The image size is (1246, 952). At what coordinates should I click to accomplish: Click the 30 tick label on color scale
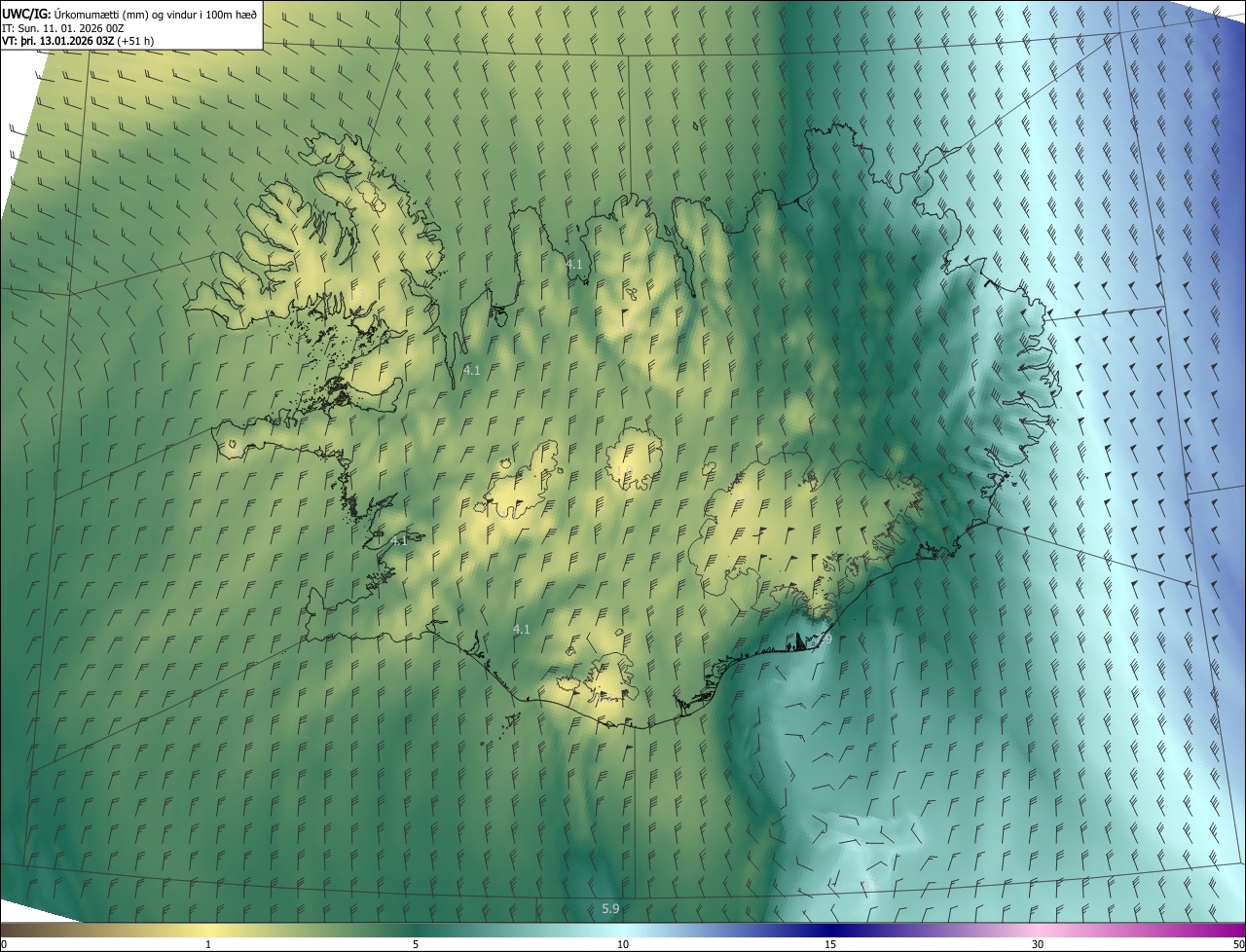(1038, 945)
